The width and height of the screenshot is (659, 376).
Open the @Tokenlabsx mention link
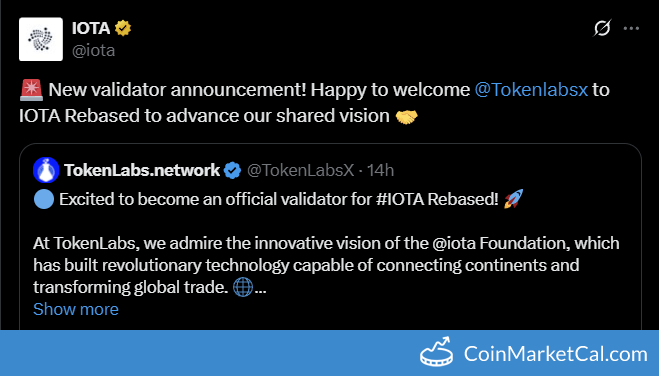[x=531, y=89]
